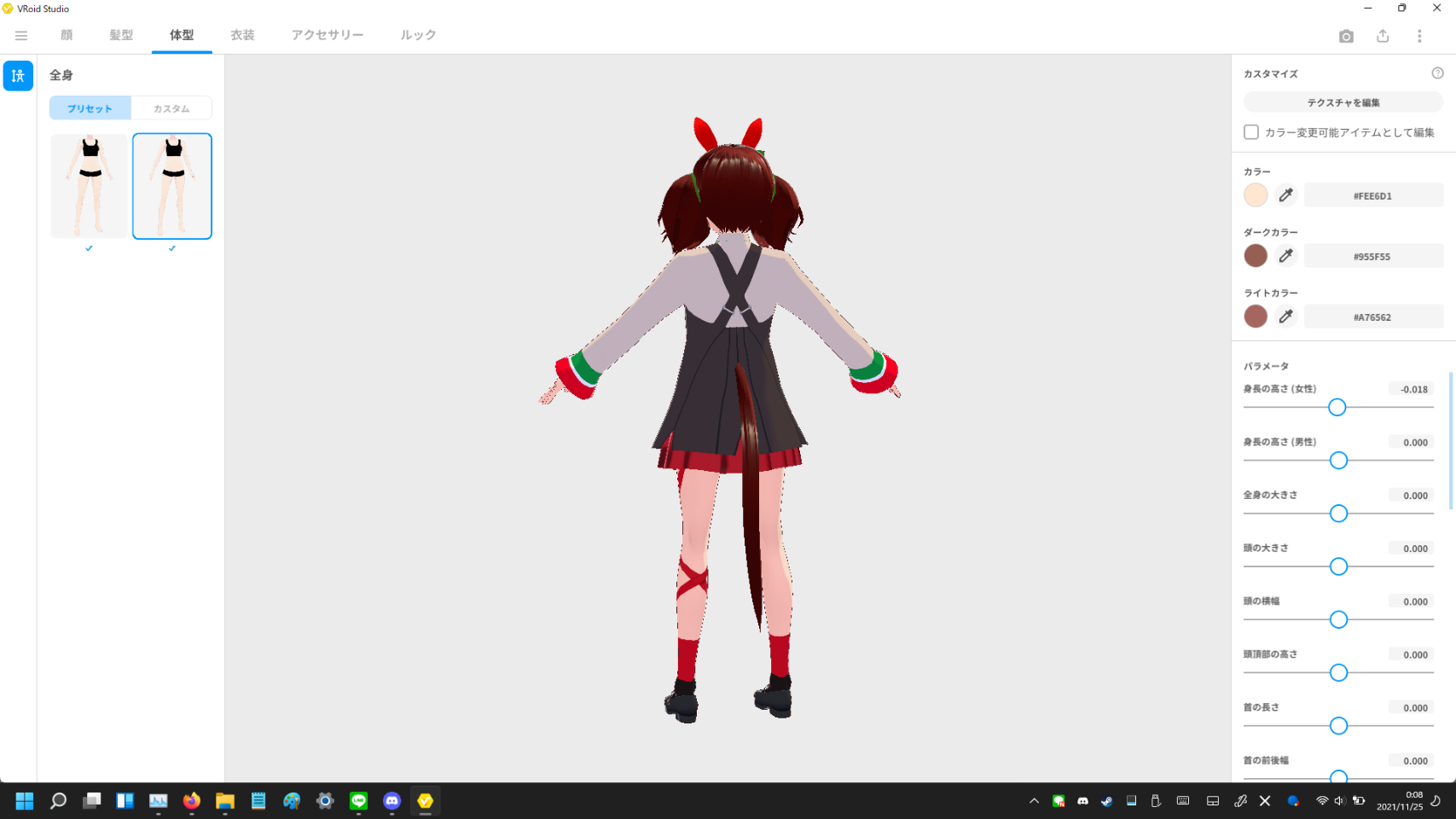This screenshot has height=819, width=1456.
Task: Click the skin color swatch #FEE6D1
Action: (1256, 195)
